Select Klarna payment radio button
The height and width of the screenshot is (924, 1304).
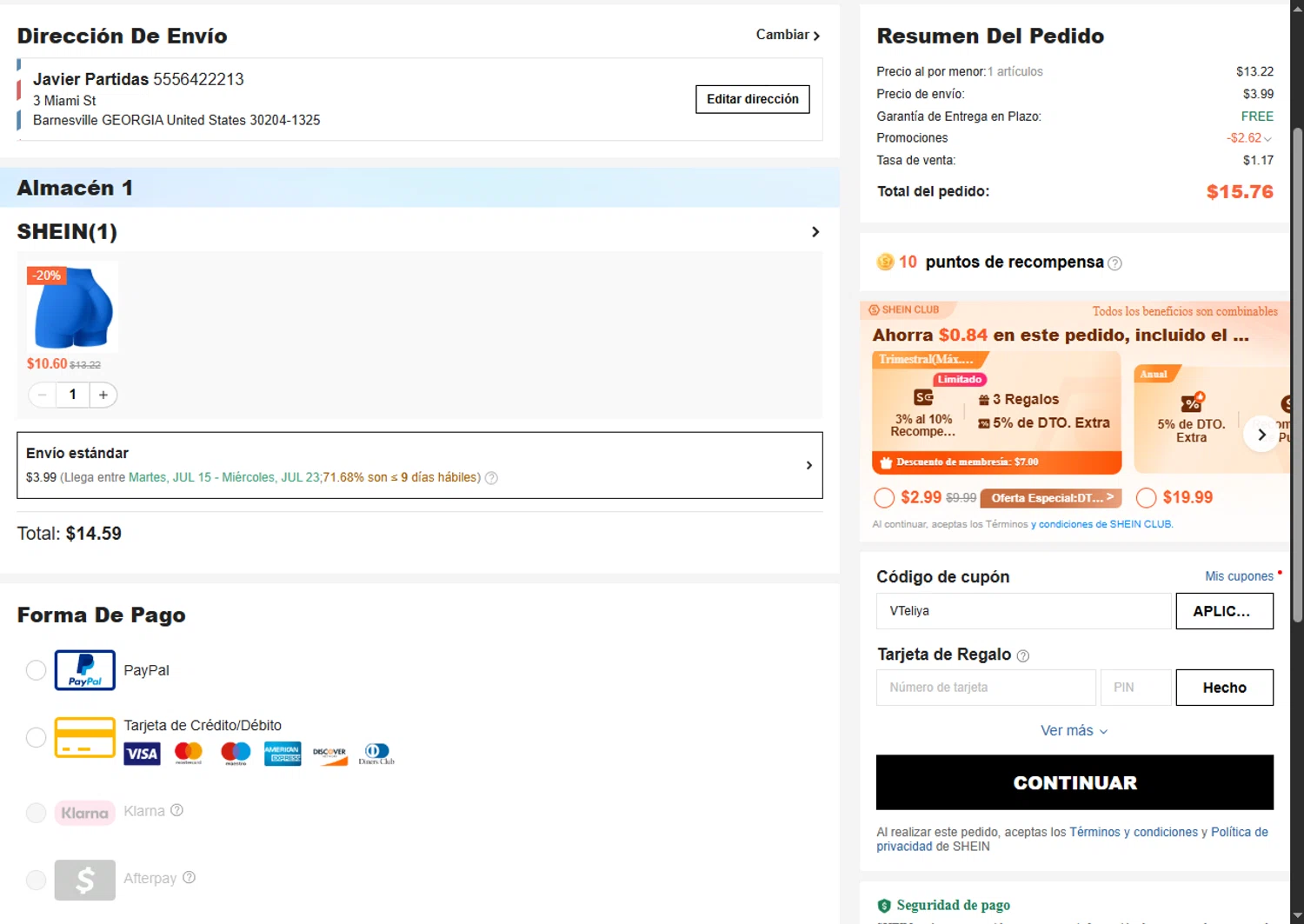(x=36, y=813)
